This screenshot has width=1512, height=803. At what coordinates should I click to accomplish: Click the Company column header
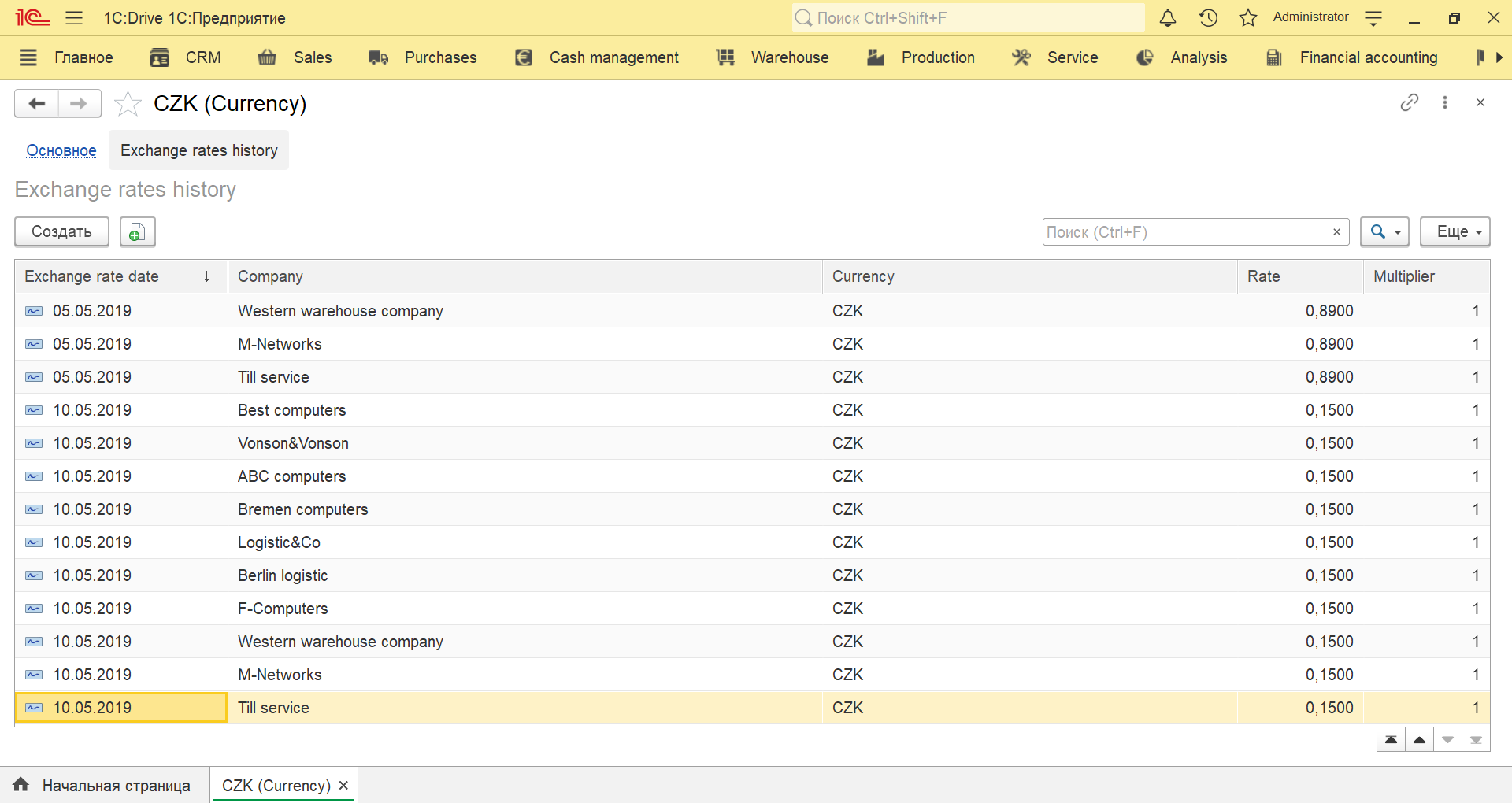point(525,276)
